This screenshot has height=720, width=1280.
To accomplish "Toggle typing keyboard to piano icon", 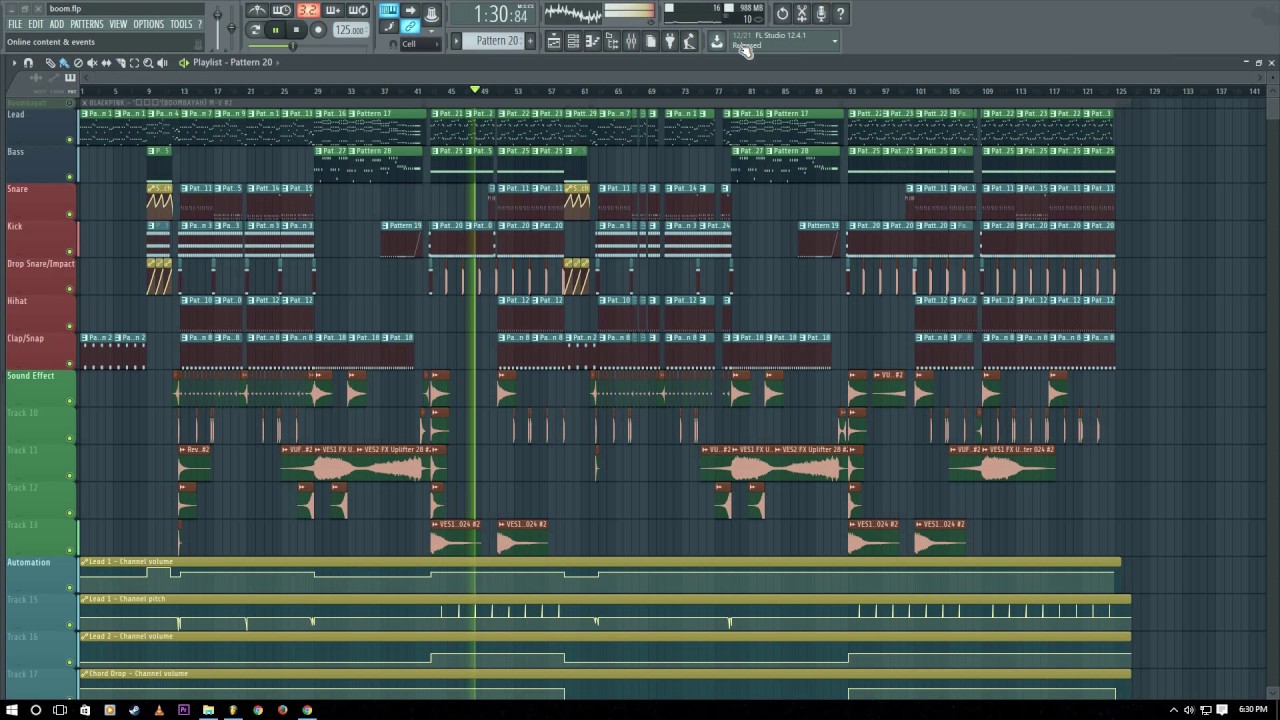I will coord(389,10).
